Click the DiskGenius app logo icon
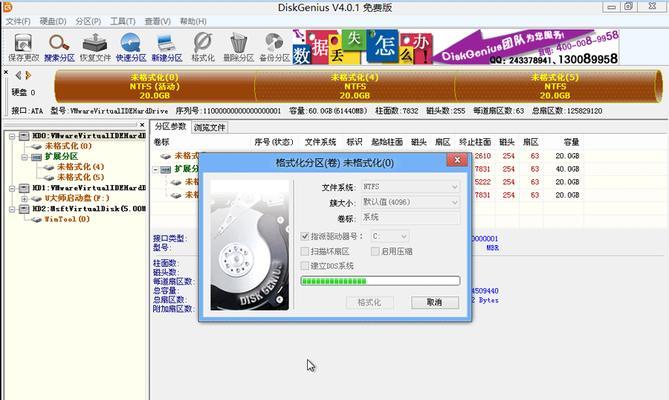The width and height of the screenshot is (669, 400). click(7, 7)
